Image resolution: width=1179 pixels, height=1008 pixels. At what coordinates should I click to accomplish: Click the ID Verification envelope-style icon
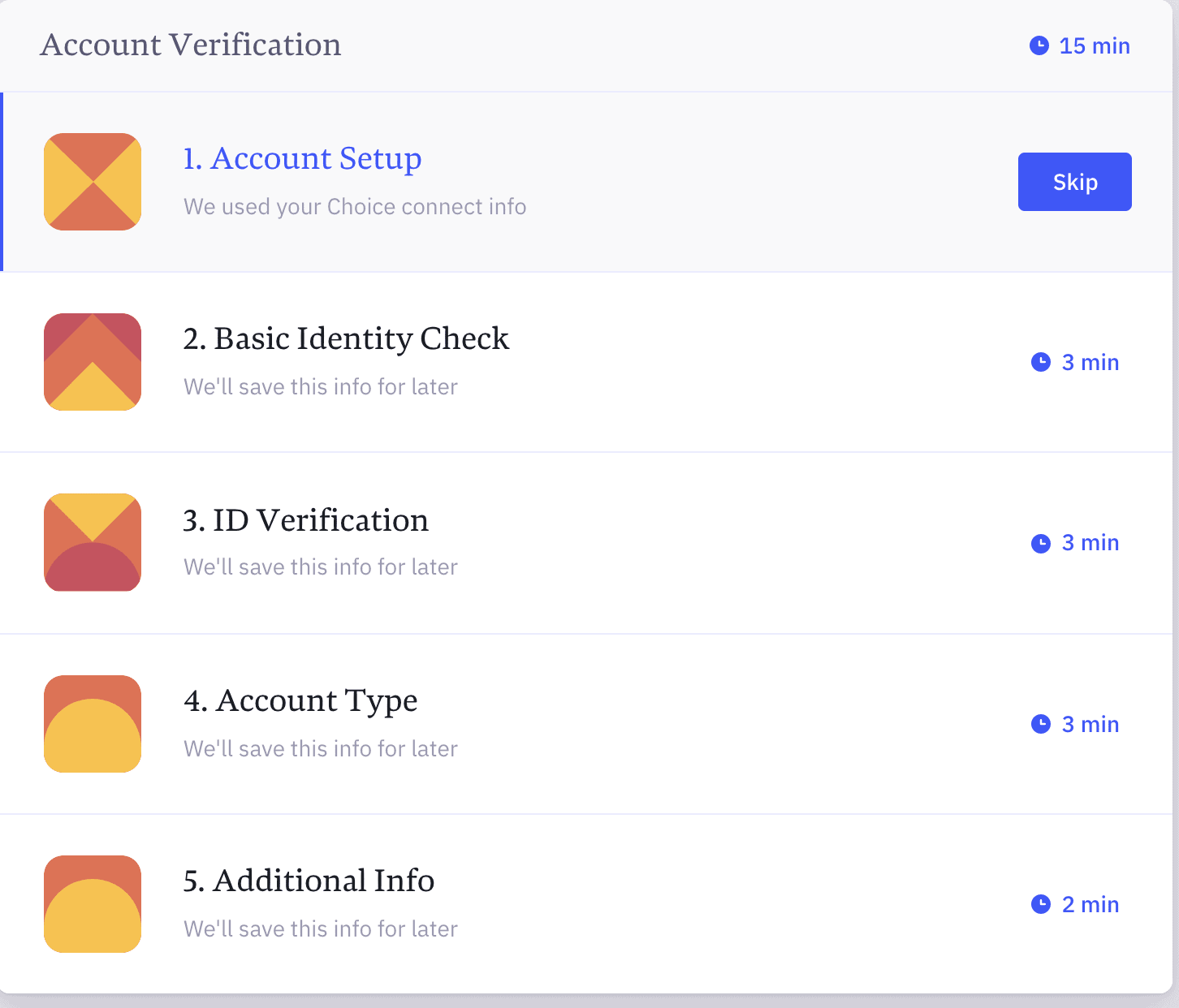click(x=93, y=542)
